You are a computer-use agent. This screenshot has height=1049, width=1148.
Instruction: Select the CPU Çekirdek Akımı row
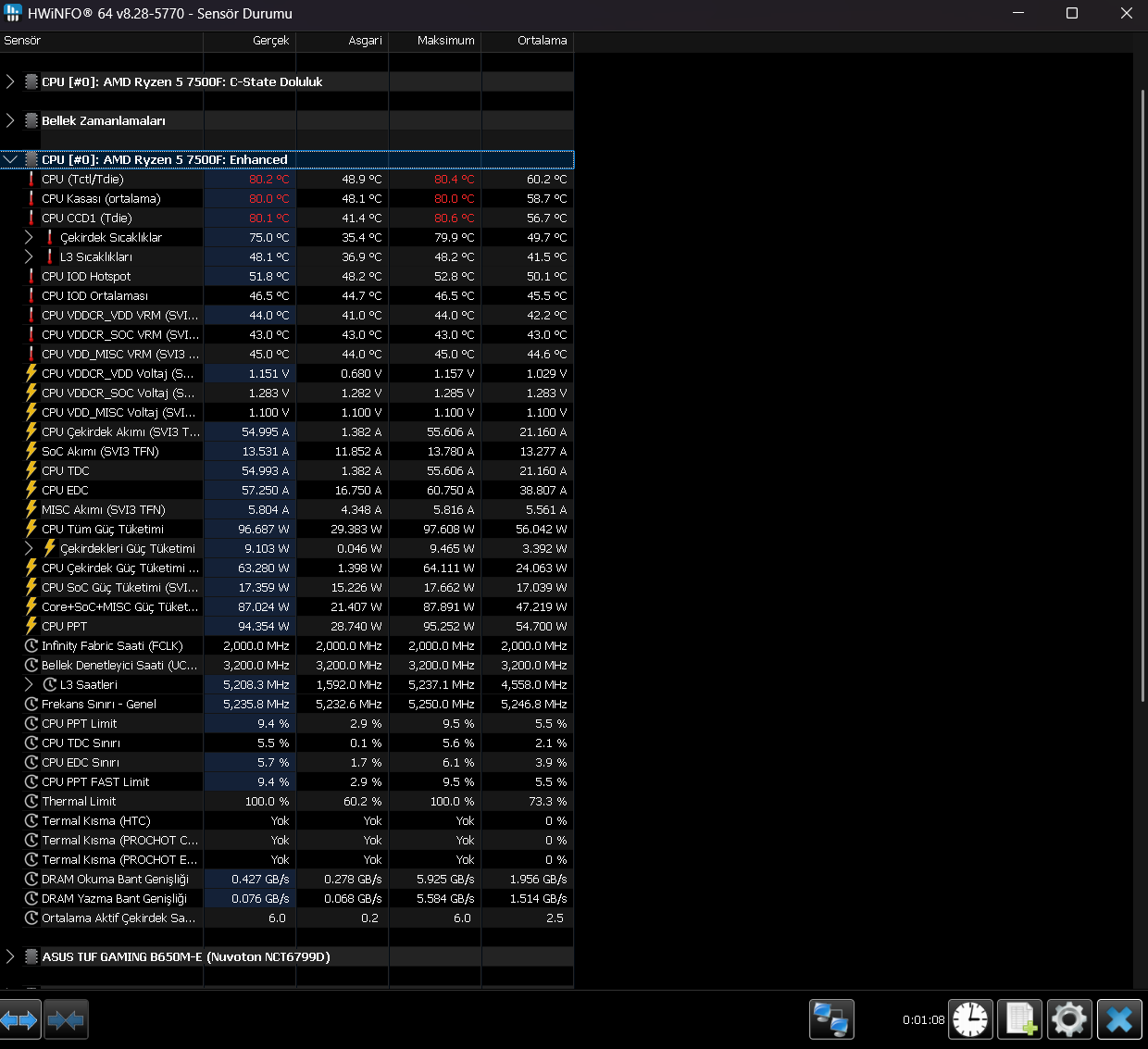(287, 432)
